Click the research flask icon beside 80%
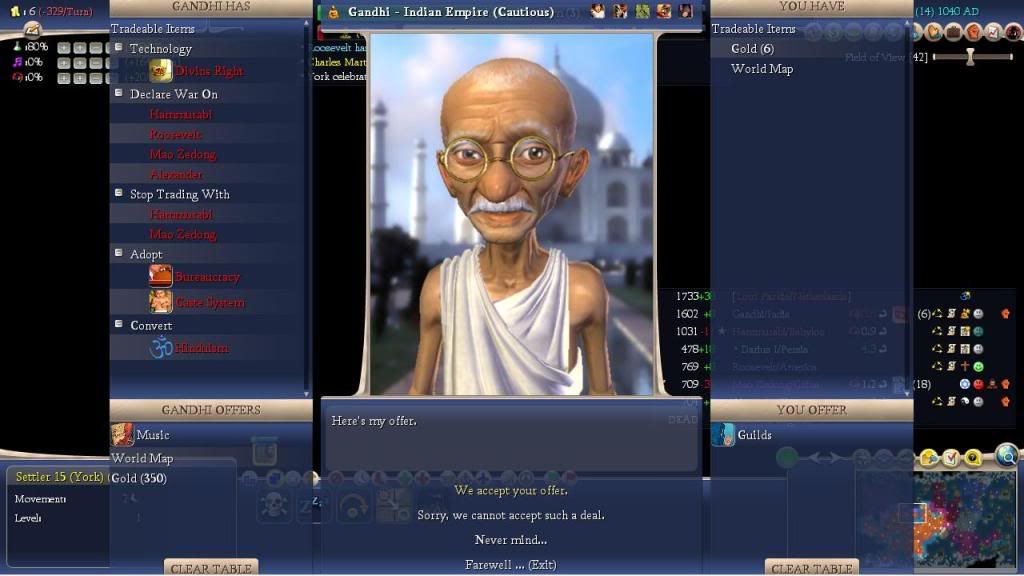The height and width of the screenshot is (576, 1024). [x=18, y=47]
